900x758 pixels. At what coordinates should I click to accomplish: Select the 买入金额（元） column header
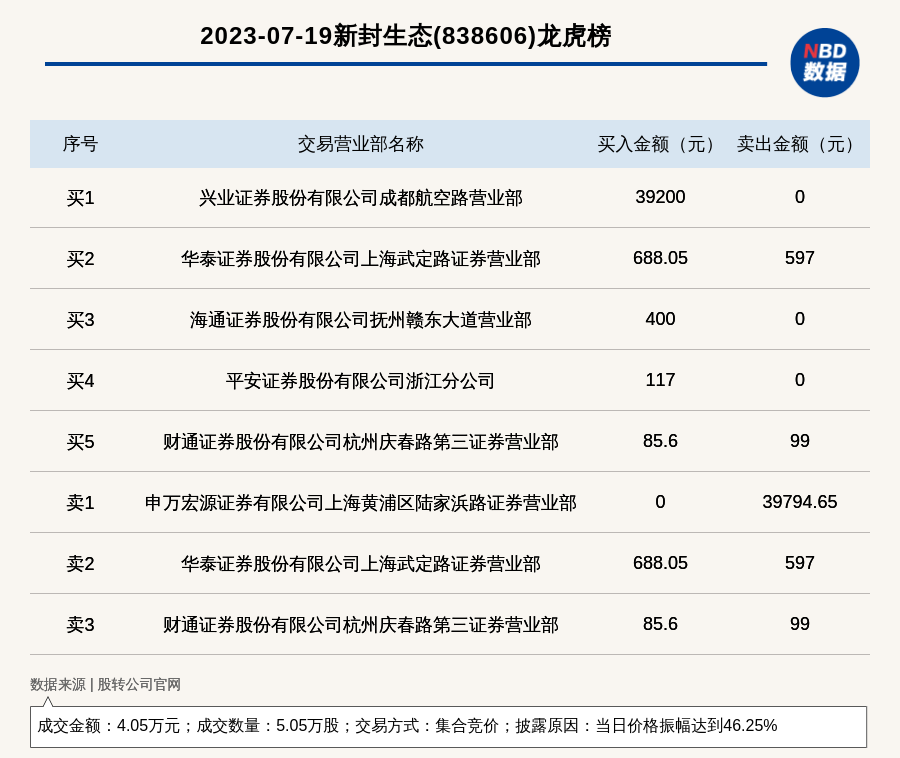(660, 144)
